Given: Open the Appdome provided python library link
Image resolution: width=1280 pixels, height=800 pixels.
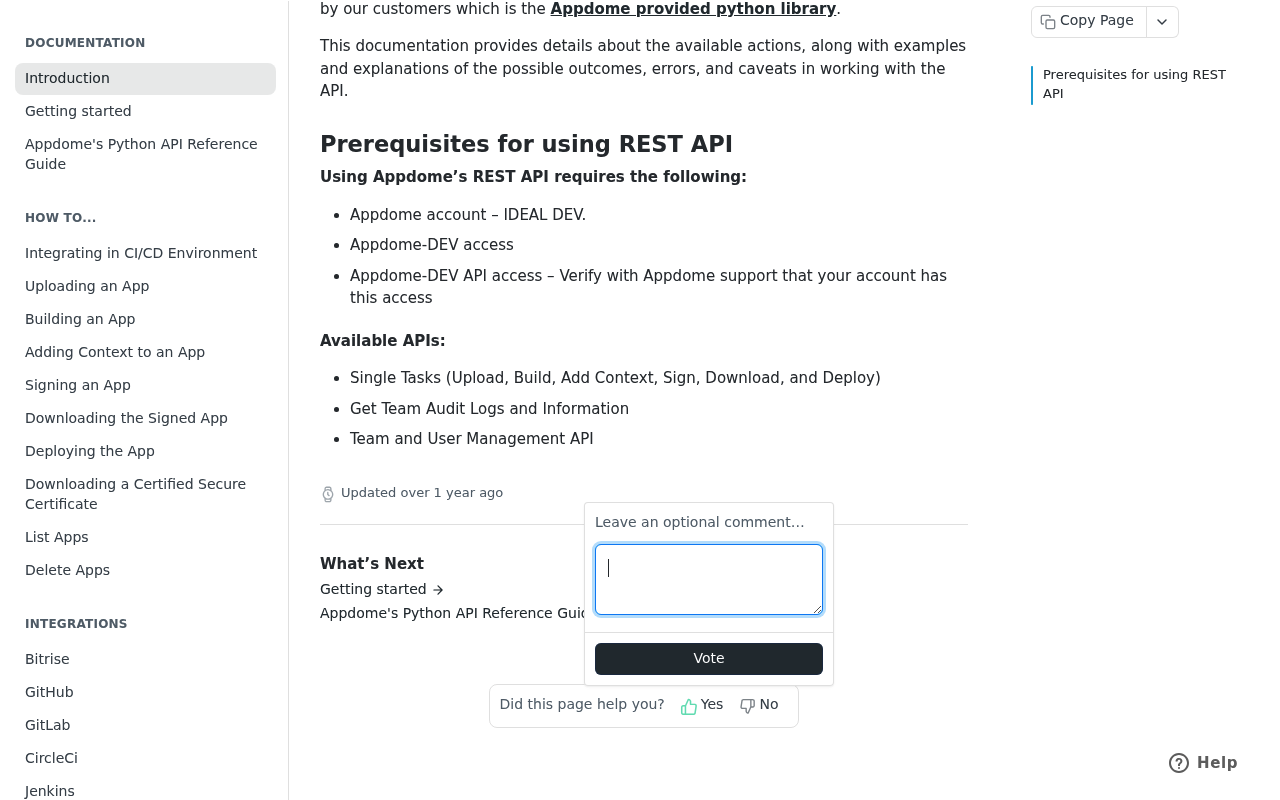Looking at the screenshot, I should tap(693, 9).
